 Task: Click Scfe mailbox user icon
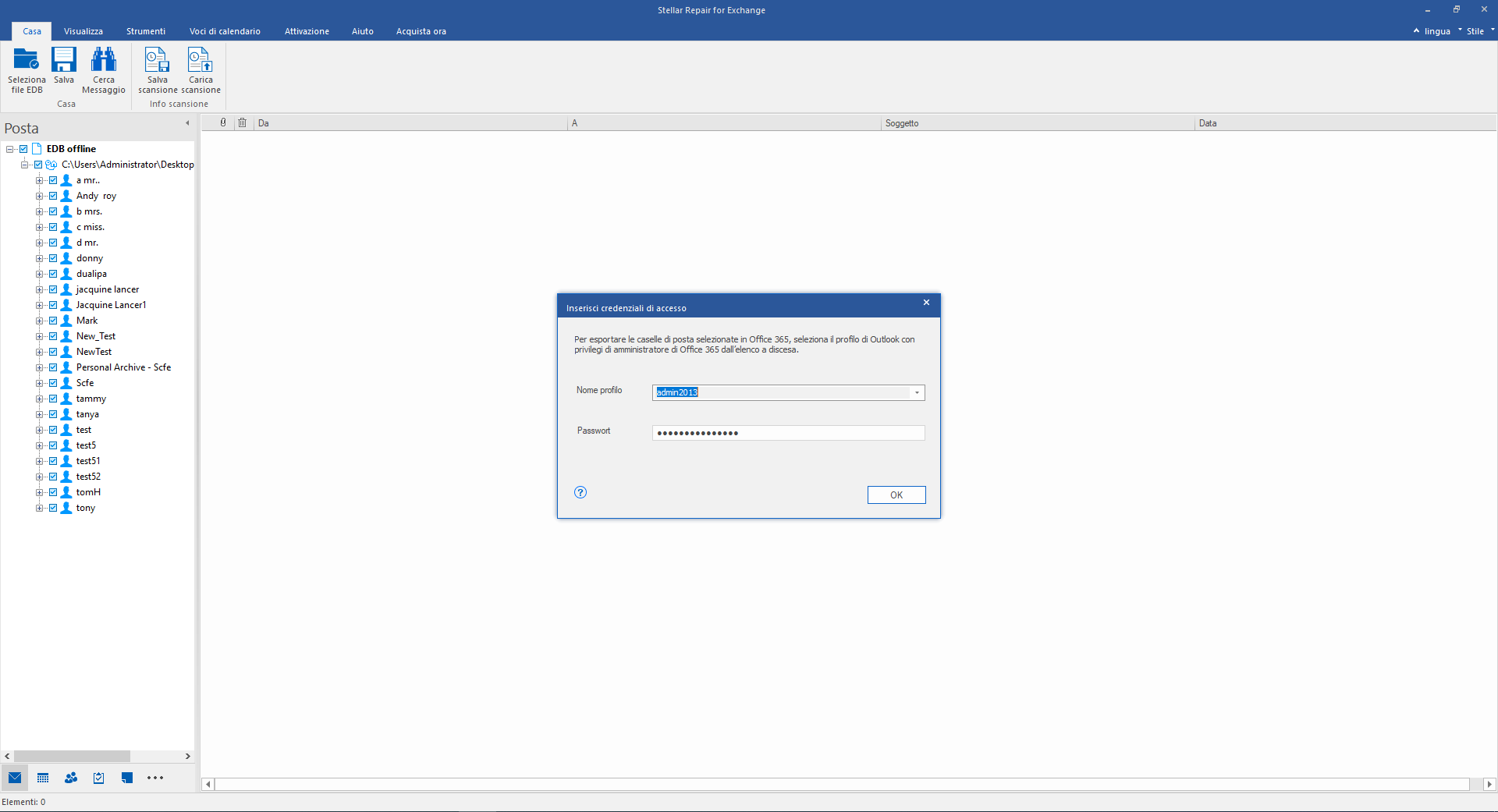click(x=66, y=383)
